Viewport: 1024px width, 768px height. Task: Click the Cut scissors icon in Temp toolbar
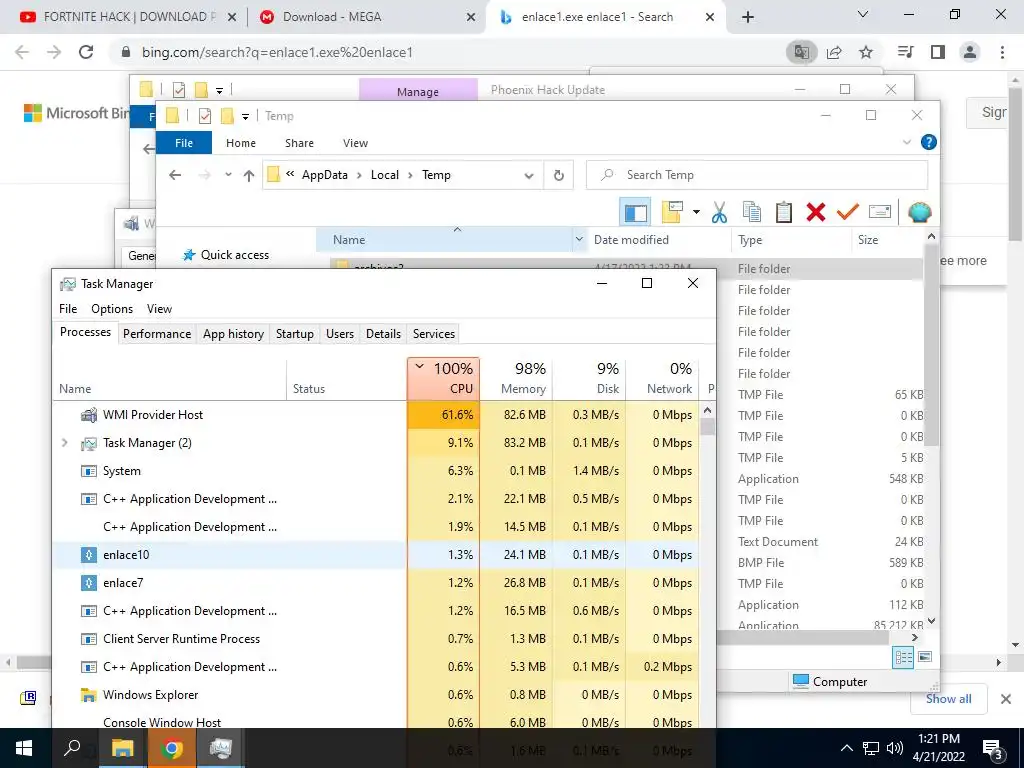tap(719, 212)
